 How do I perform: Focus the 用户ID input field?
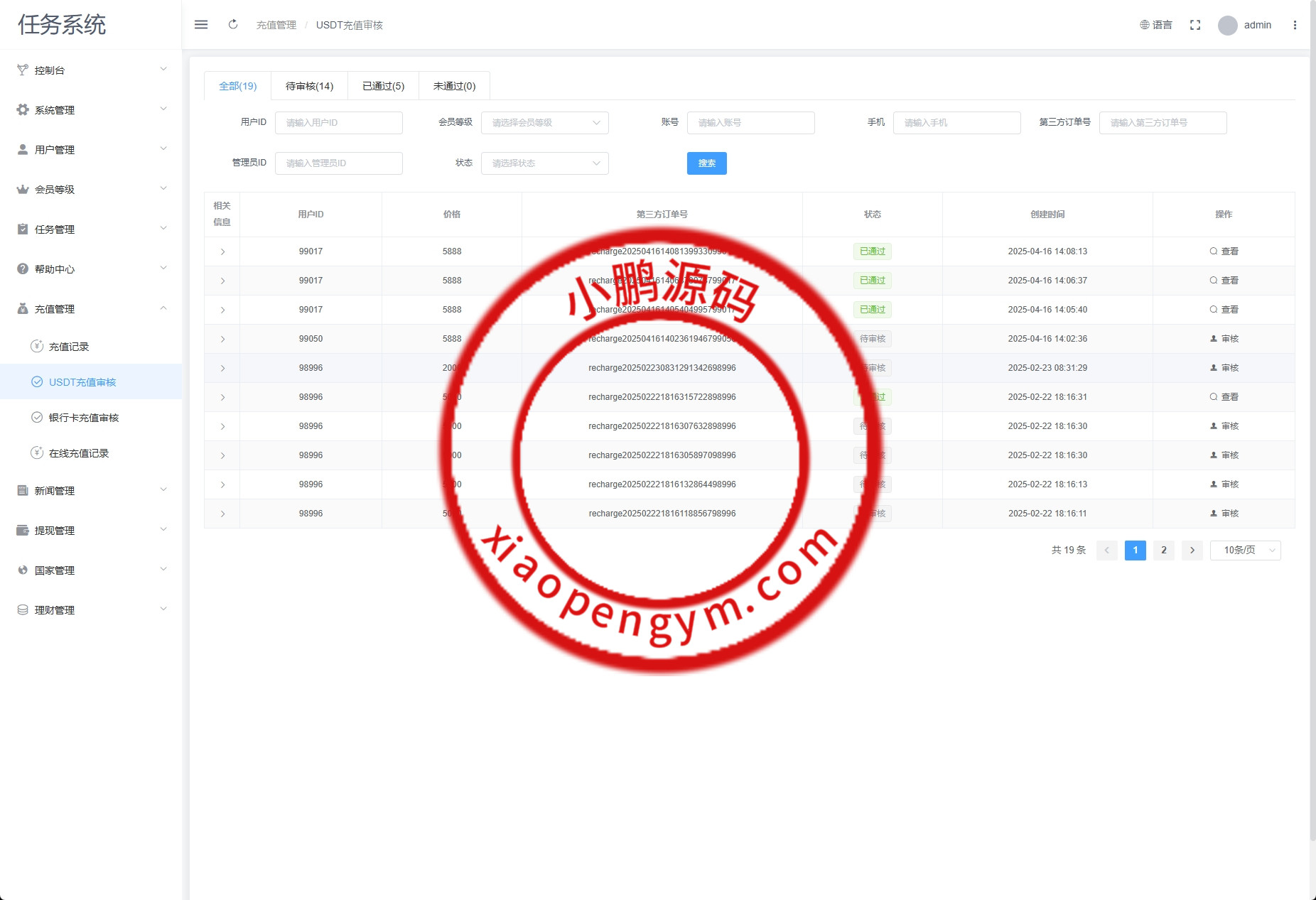pos(338,123)
